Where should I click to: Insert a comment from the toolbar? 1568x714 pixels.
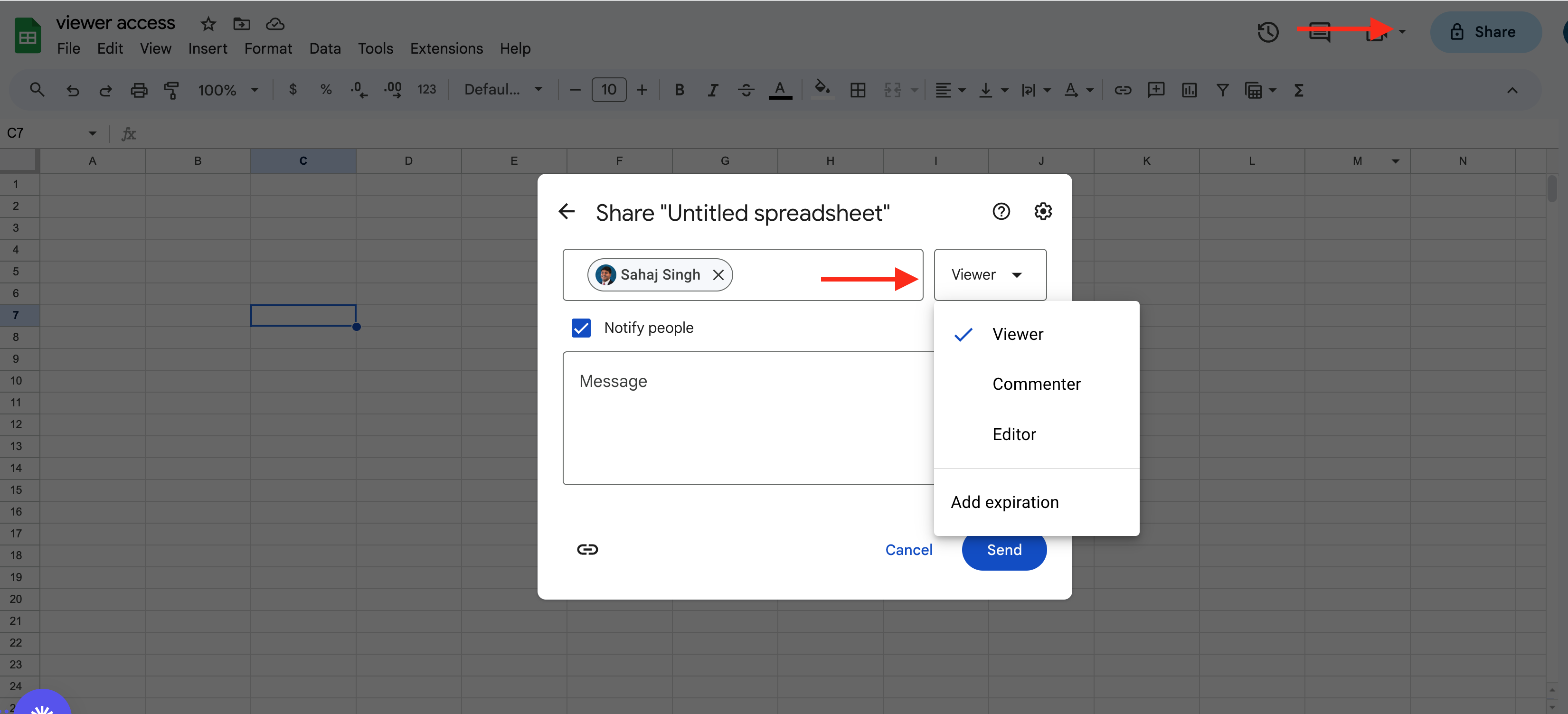point(1156,90)
